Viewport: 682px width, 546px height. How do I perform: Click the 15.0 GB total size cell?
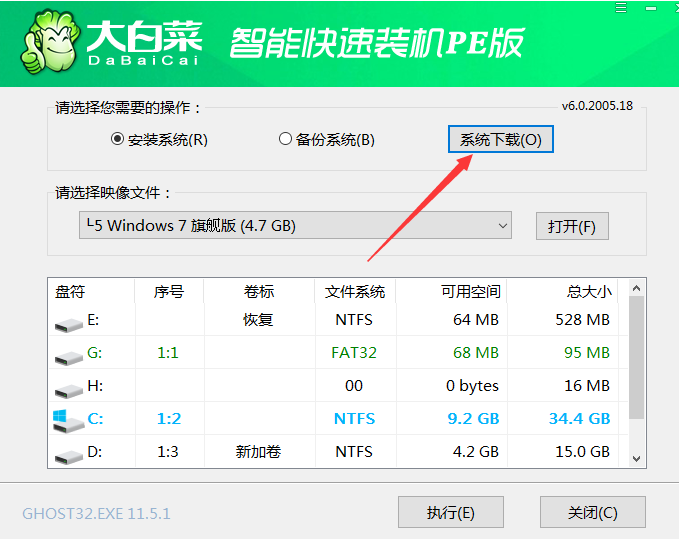[583, 452]
